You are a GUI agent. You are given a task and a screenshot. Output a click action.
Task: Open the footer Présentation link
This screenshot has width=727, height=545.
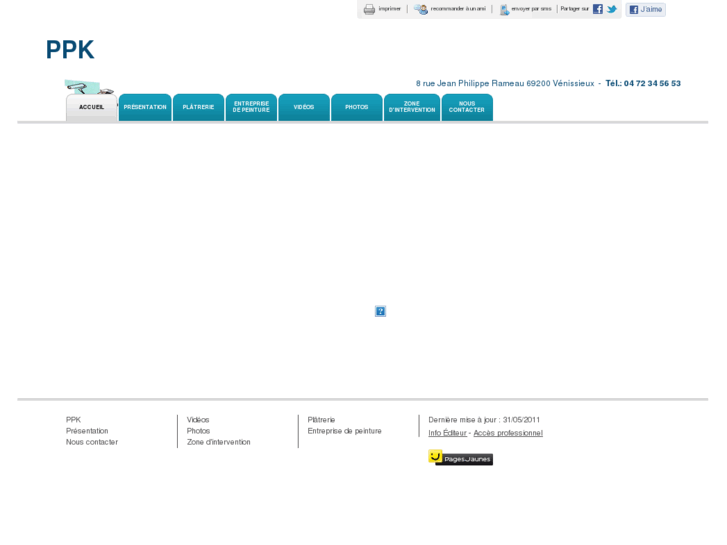point(87,431)
